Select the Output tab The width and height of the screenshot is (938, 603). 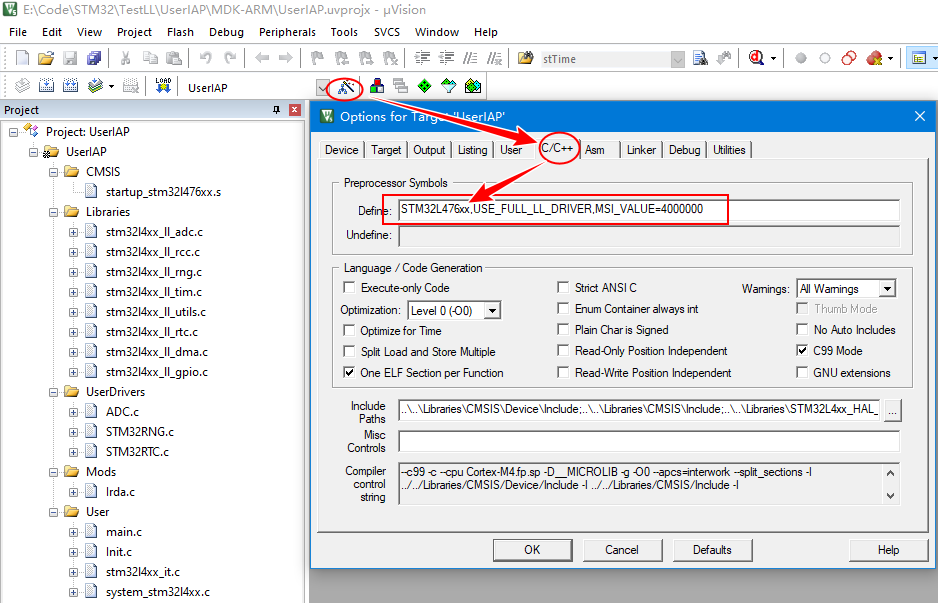pyautogui.click(x=429, y=150)
